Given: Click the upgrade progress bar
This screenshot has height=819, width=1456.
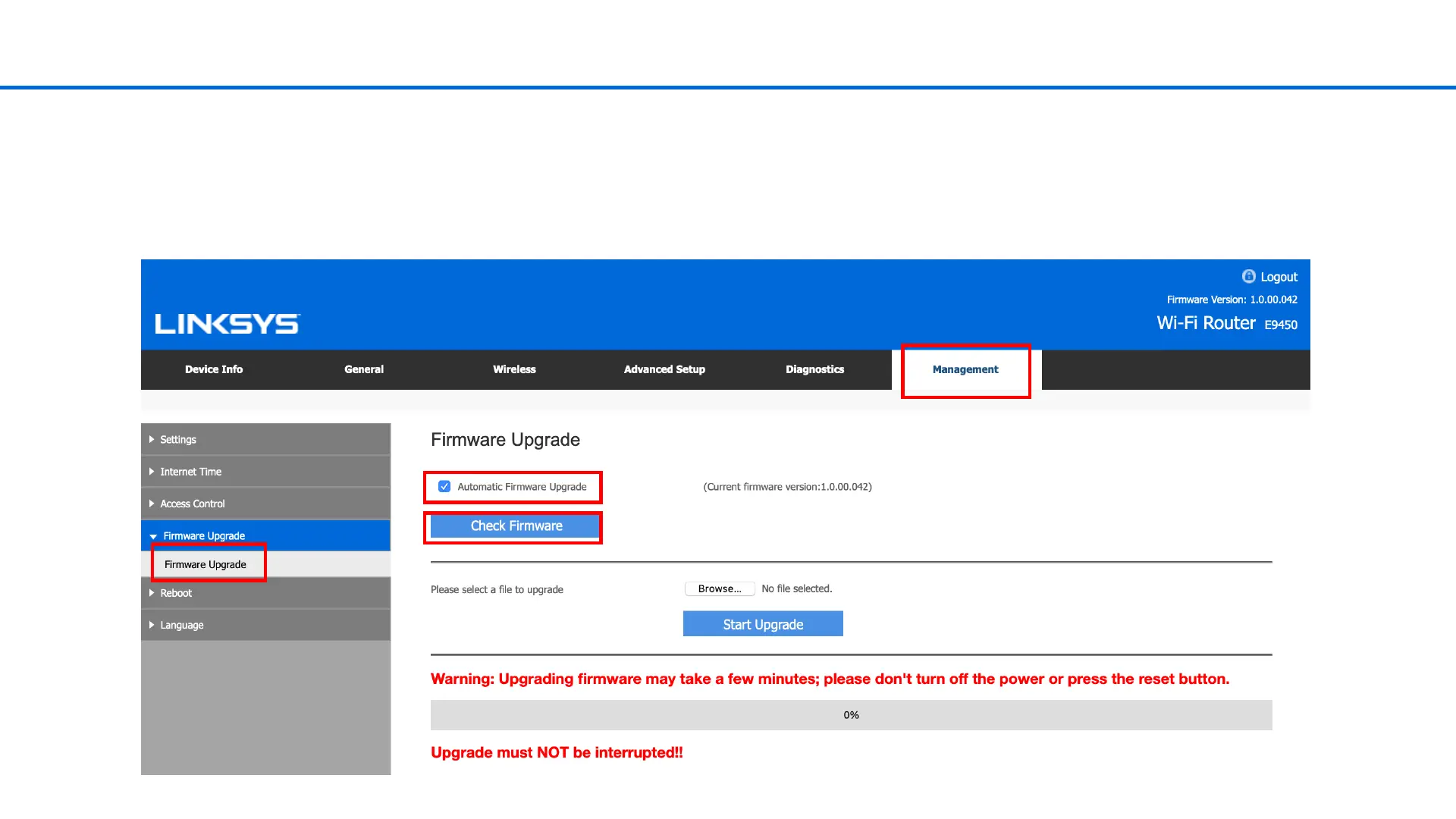Looking at the screenshot, I should [851, 715].
